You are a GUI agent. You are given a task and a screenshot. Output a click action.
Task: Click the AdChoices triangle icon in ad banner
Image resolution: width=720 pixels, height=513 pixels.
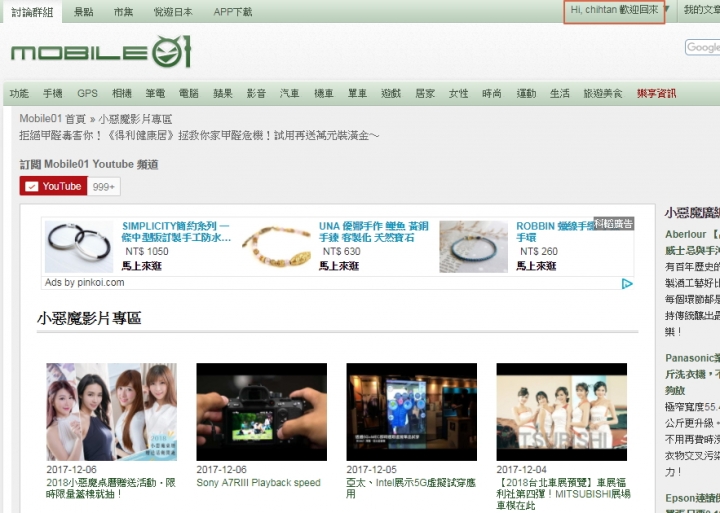click(627, 283)
